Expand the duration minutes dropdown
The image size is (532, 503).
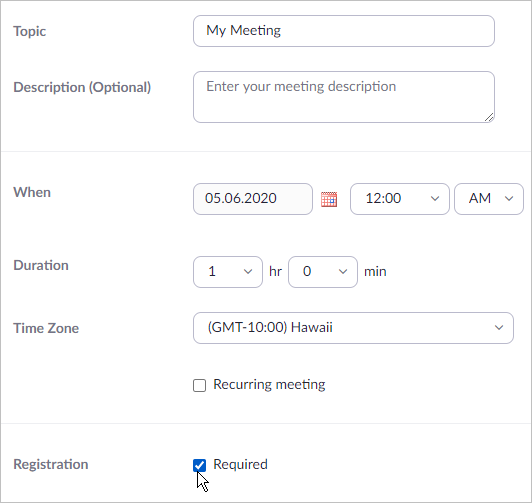point(323,272)
